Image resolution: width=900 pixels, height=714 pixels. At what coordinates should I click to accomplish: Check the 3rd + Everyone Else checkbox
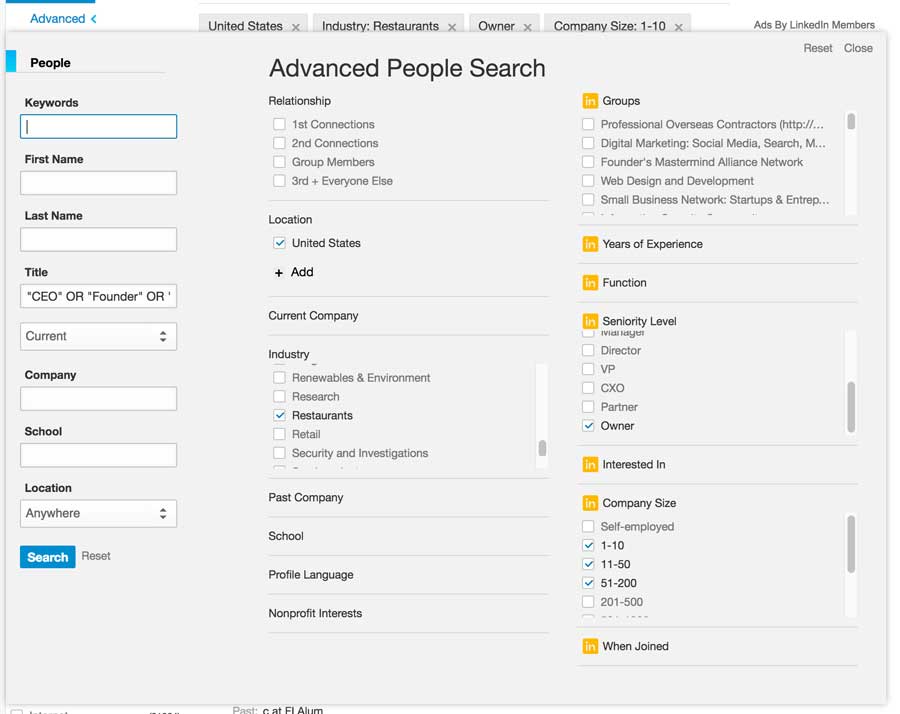tap(279, 181)
